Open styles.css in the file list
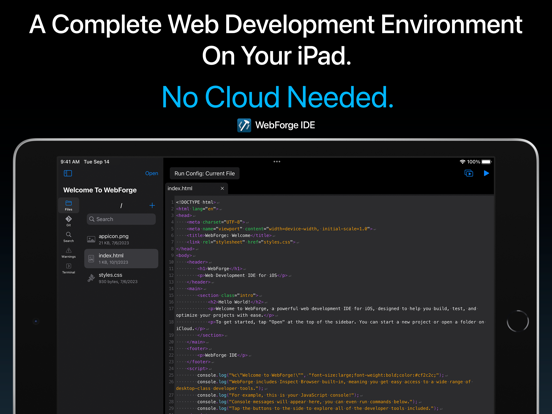The width and height of the screenshot is (552, 414). (121, 278)
